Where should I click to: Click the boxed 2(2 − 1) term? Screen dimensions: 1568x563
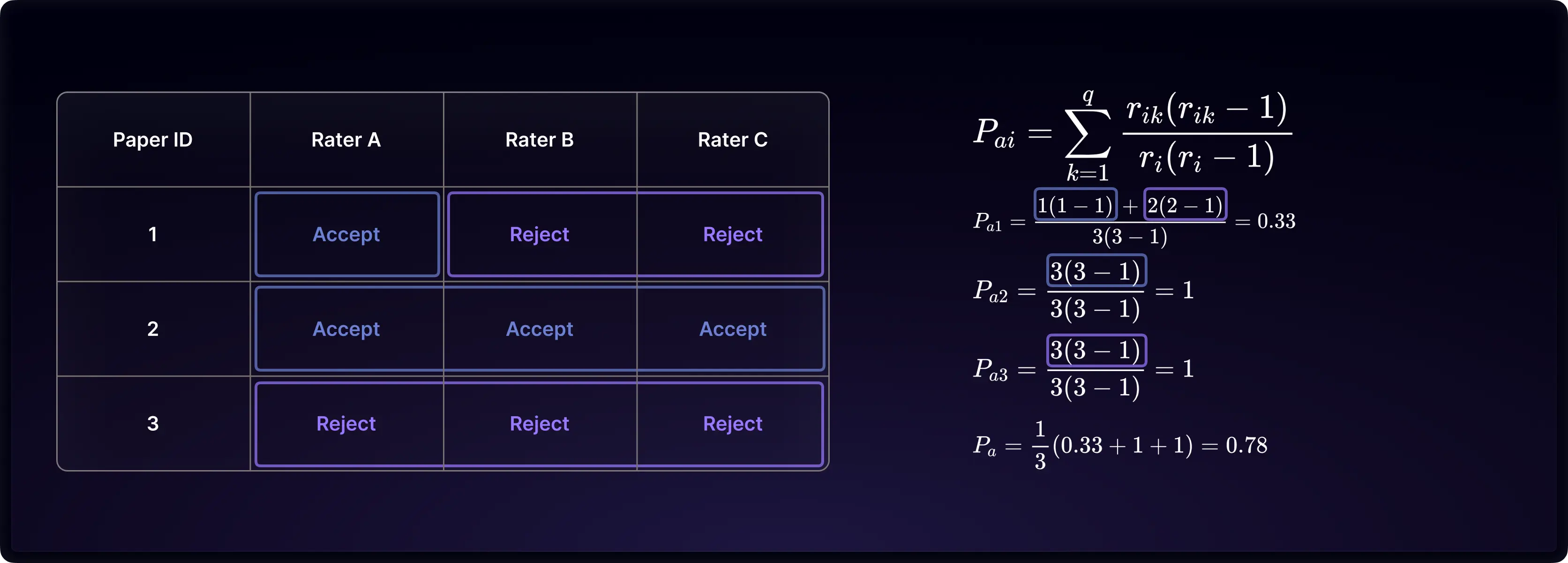point(1185,205)
